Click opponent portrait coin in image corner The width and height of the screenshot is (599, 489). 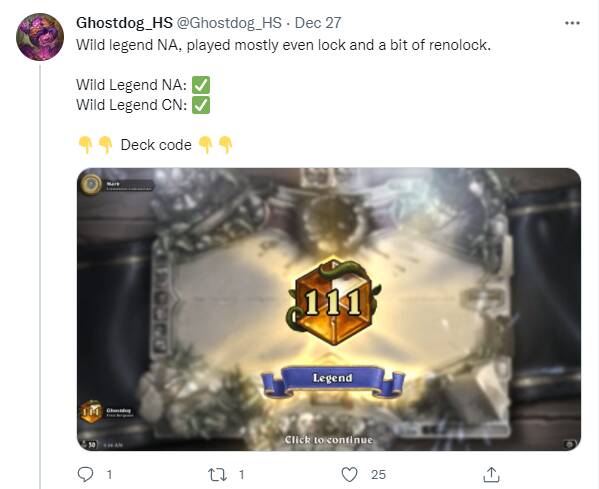pos(91,185)
